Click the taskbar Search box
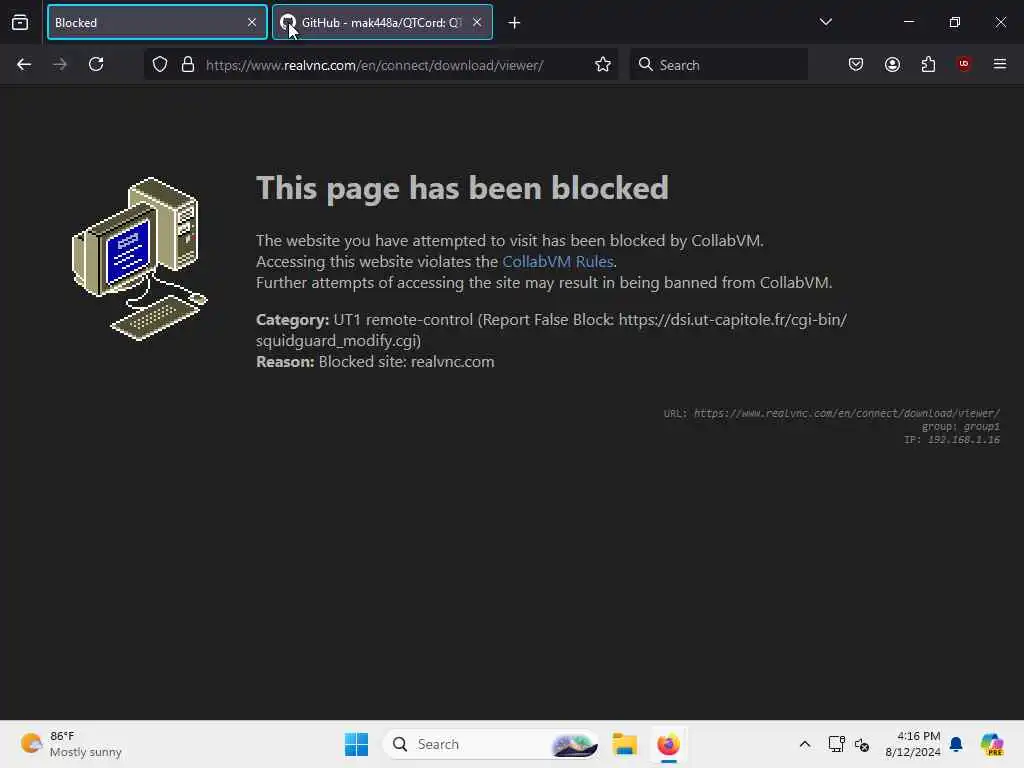Screen dimensions: 1024x768 (491, 744)
